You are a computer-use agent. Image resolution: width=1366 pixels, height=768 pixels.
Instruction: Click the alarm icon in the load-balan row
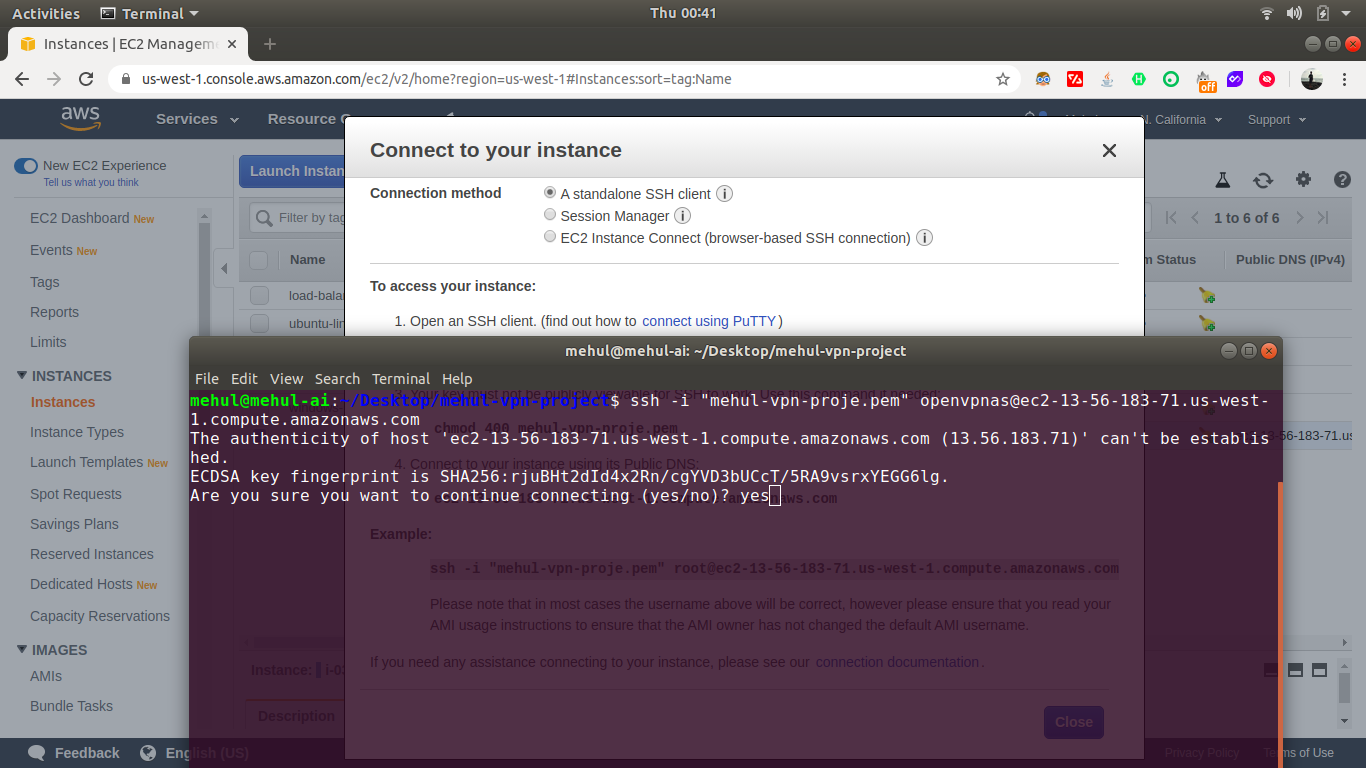tap(1207, 295)
